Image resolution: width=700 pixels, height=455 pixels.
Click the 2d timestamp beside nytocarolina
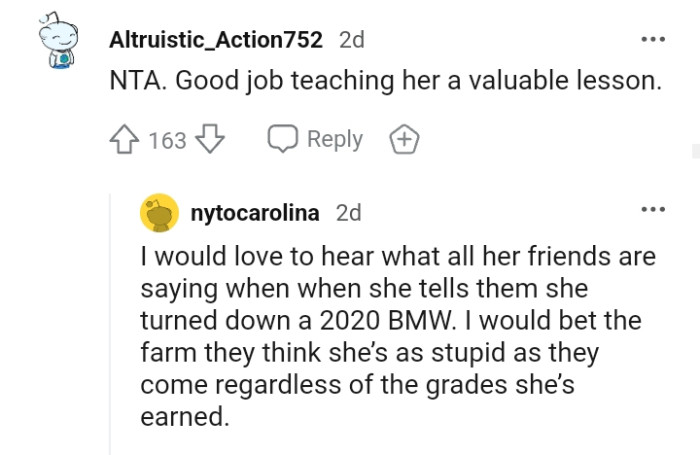[348, 213]
